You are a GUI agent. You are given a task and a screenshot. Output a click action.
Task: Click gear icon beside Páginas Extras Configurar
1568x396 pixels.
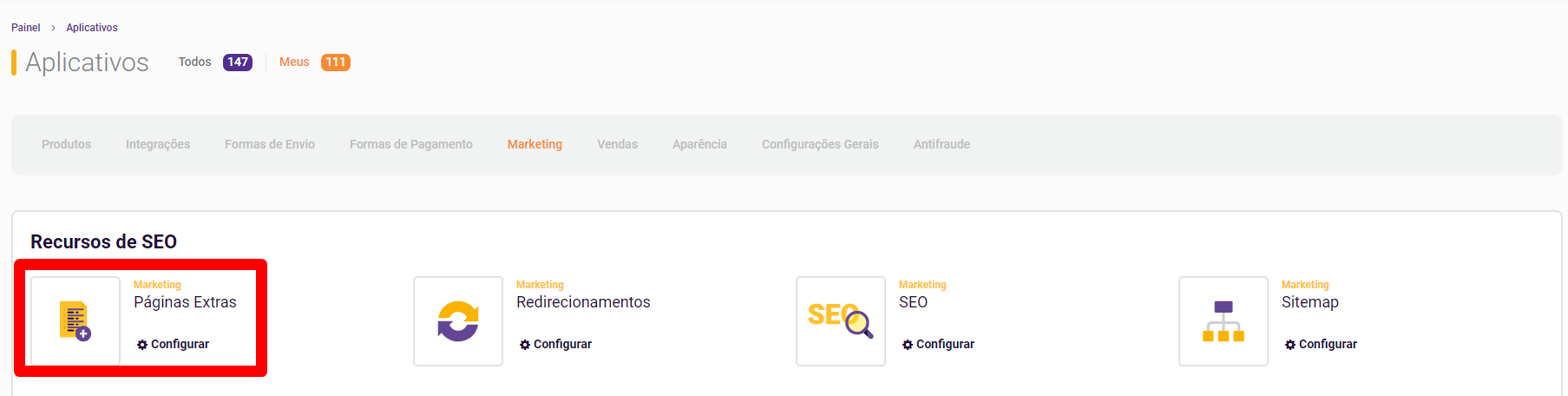[x=142, y=345]
